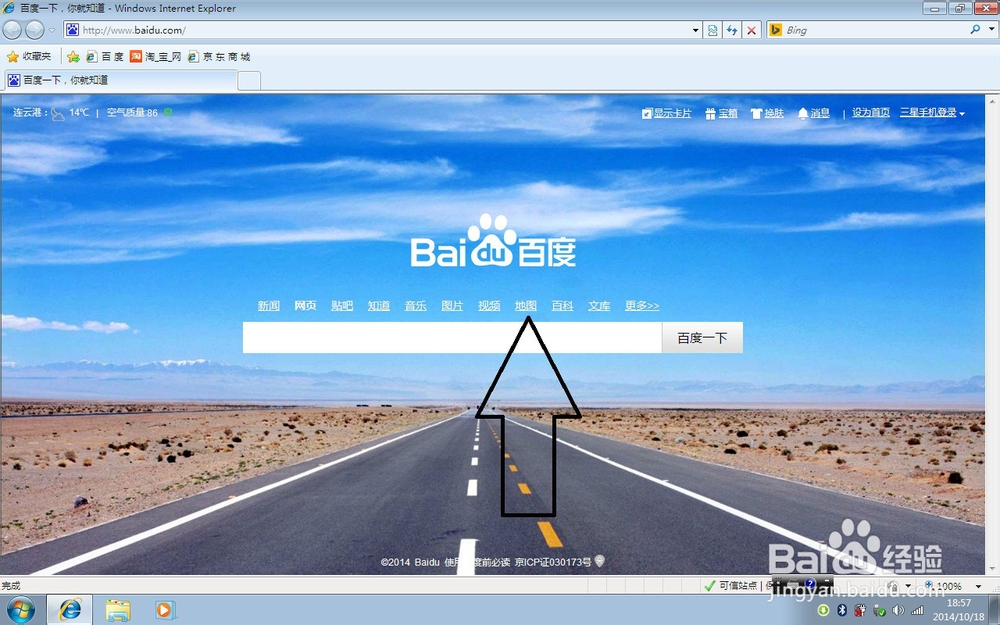Open the zoom level 100% dropdown arrow

978,586
